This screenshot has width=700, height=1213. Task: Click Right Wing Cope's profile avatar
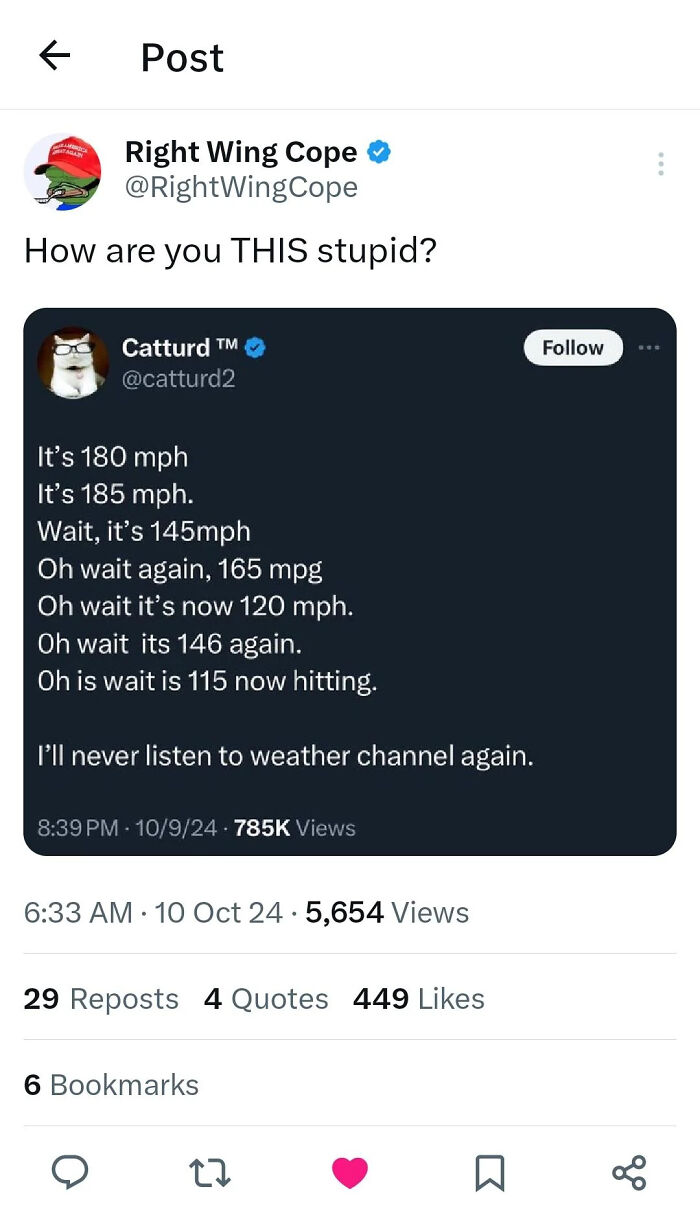click(x=63, y=172)
